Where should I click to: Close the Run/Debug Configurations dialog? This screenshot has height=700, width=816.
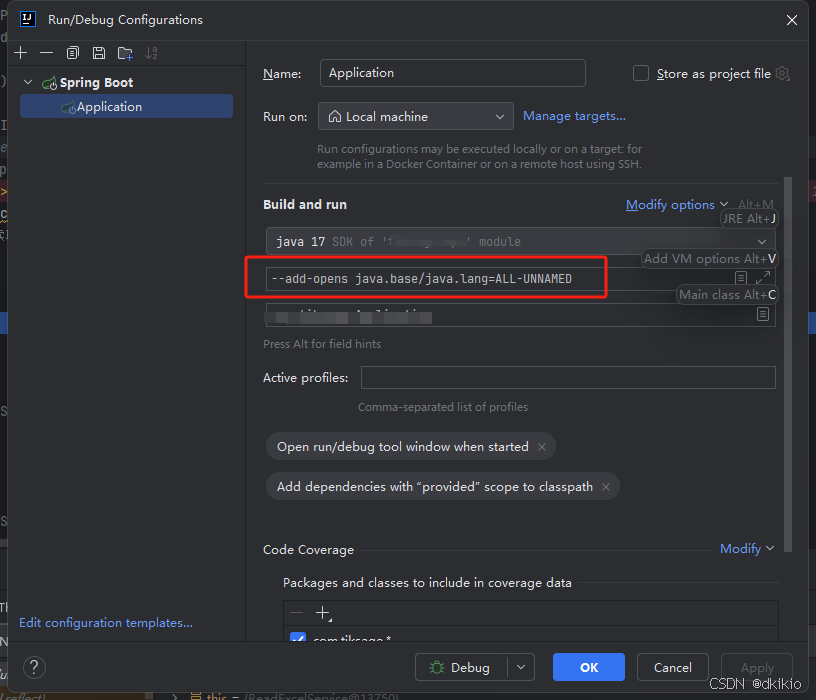(792, 20)
